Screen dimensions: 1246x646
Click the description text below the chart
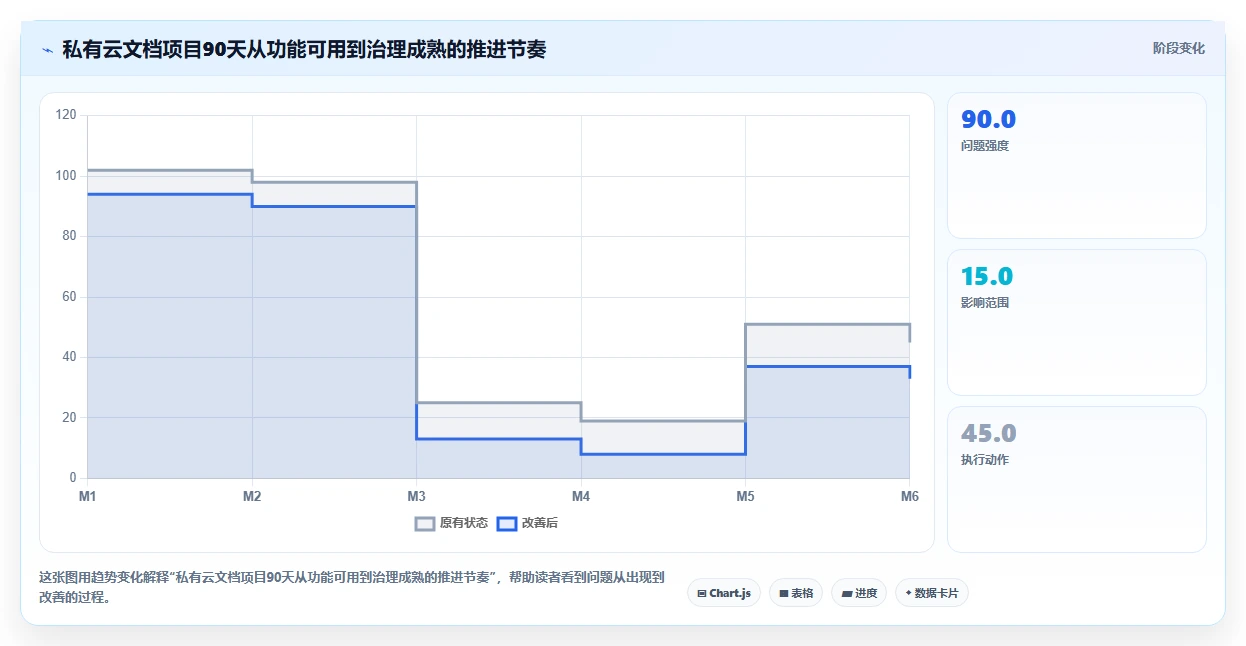click(351, 587)
